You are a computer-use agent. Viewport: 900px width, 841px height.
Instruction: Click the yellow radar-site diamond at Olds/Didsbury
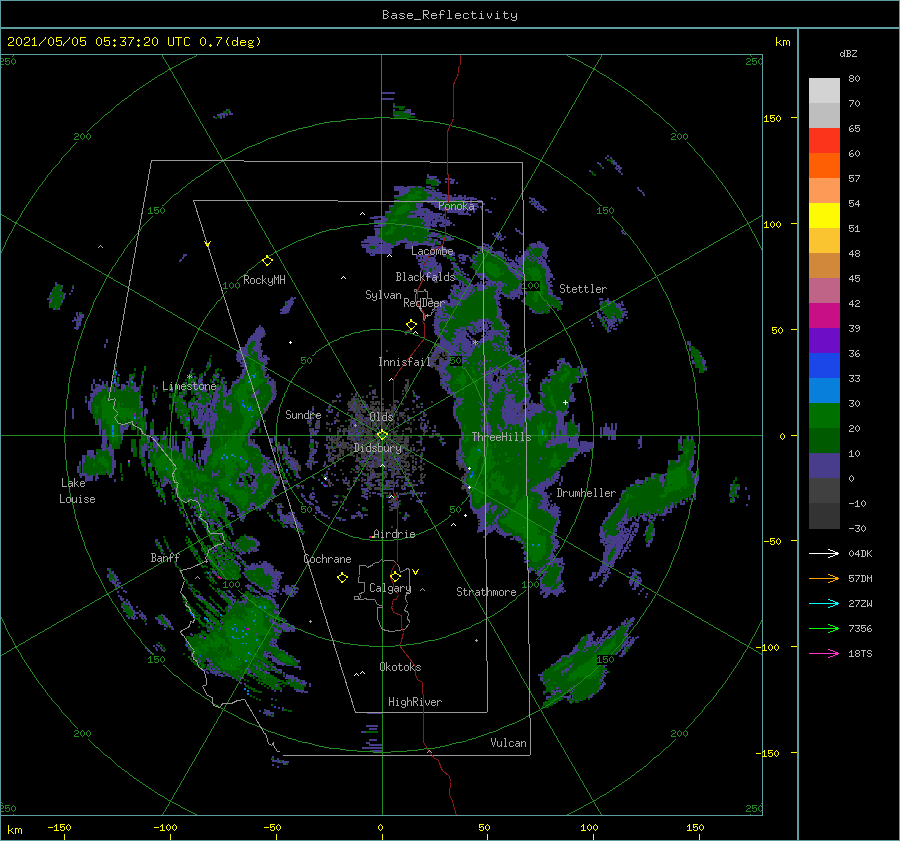(382, 435)
